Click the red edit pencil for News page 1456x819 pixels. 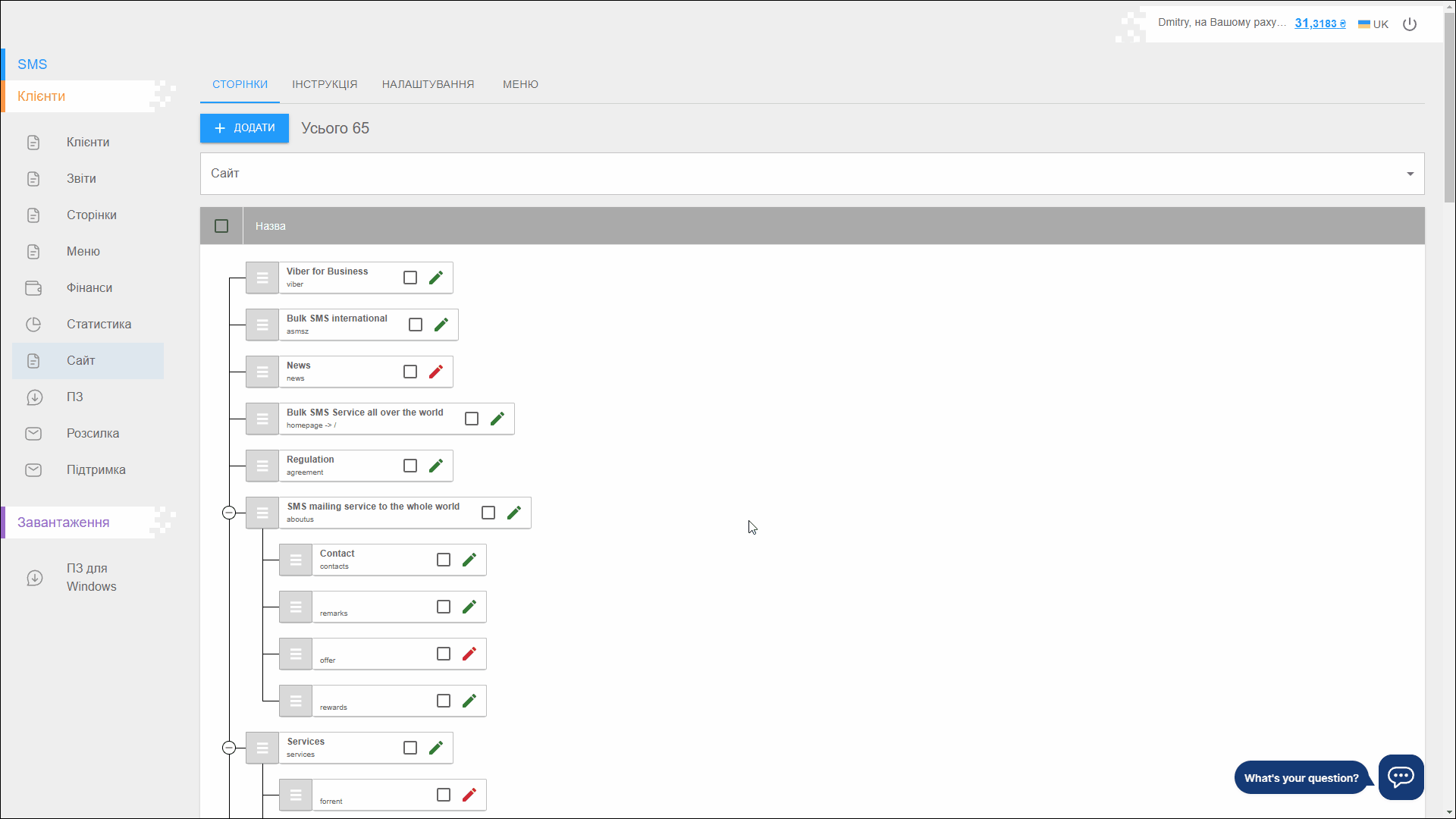436,372
